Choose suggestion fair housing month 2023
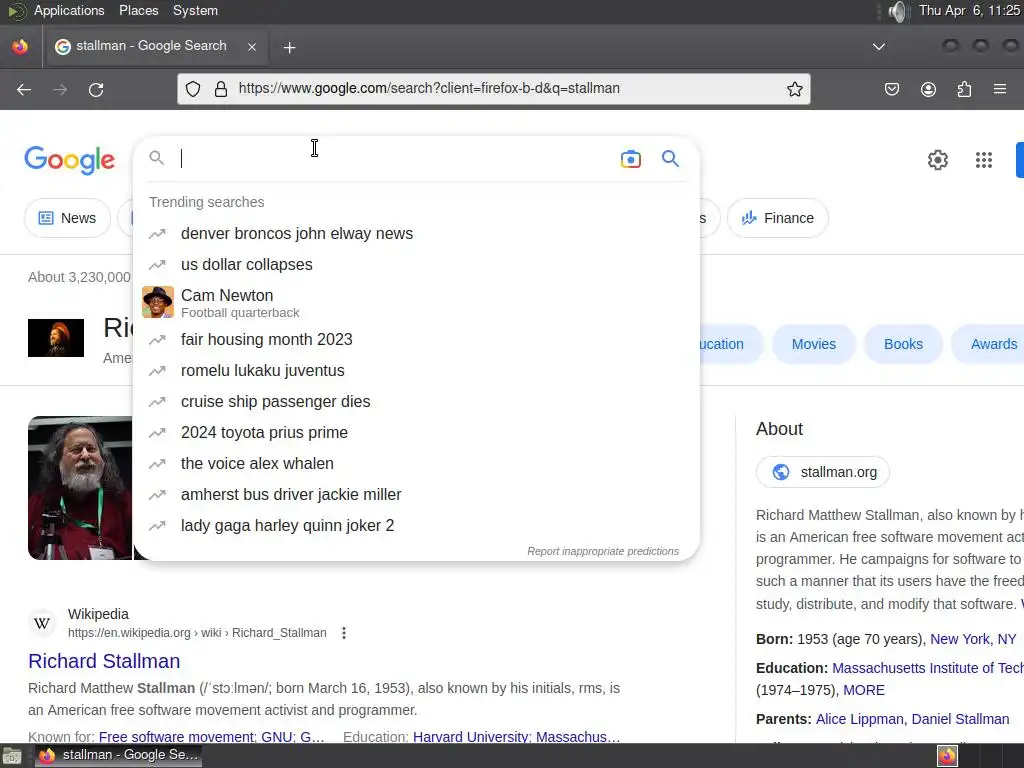The image size is (1024, 768). click(416, 340)
